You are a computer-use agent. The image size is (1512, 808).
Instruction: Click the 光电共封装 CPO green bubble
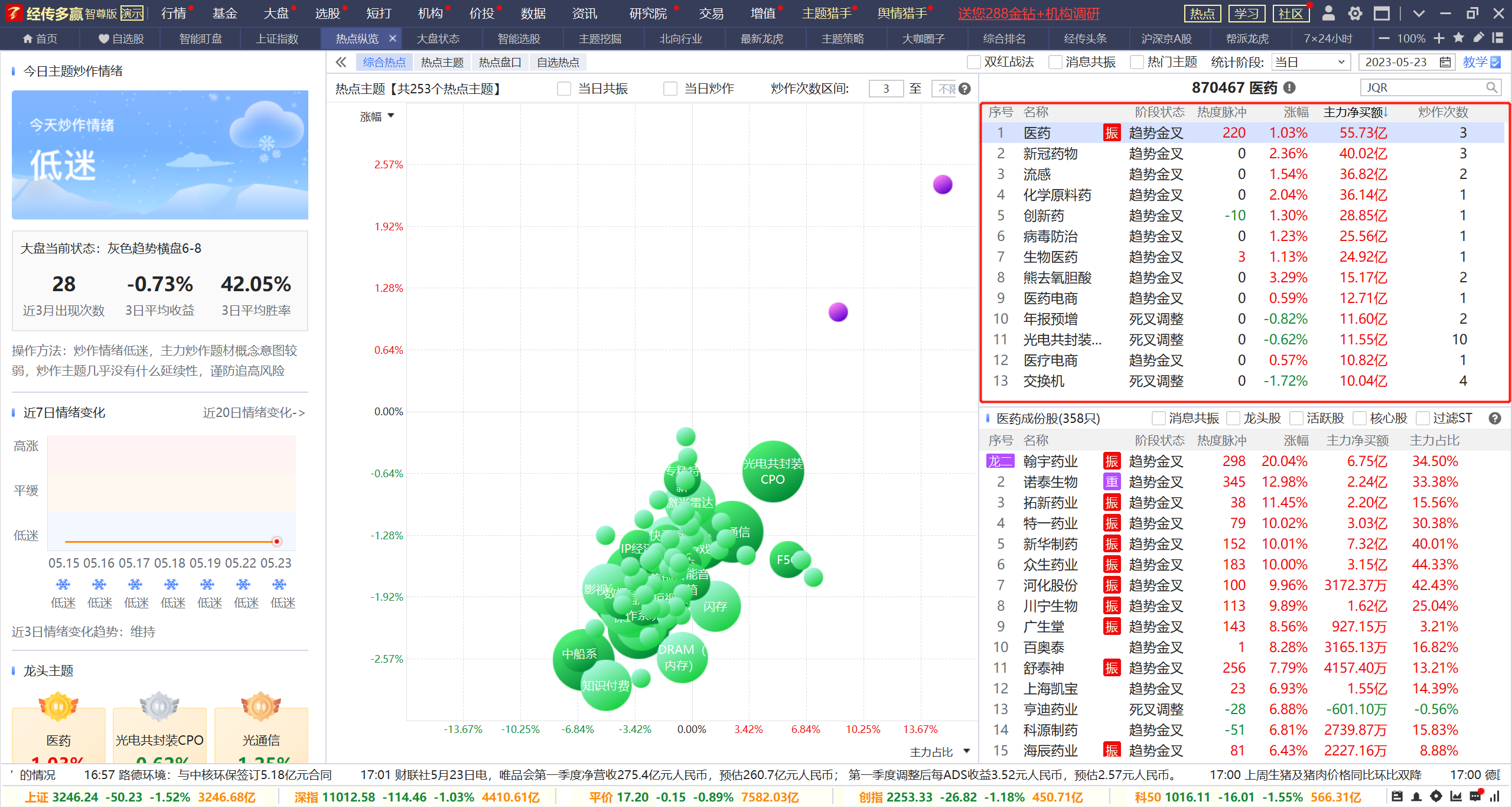click(x=773, y=471)
